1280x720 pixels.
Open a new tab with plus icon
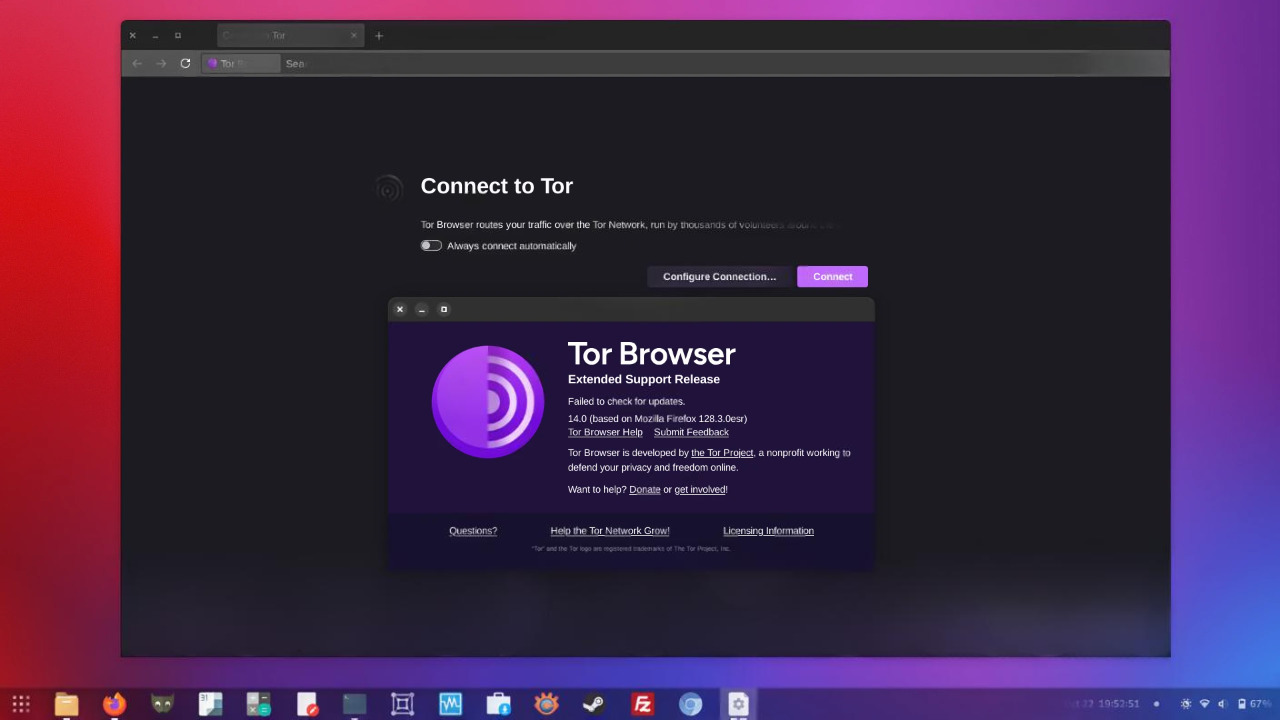coord(379,36)
